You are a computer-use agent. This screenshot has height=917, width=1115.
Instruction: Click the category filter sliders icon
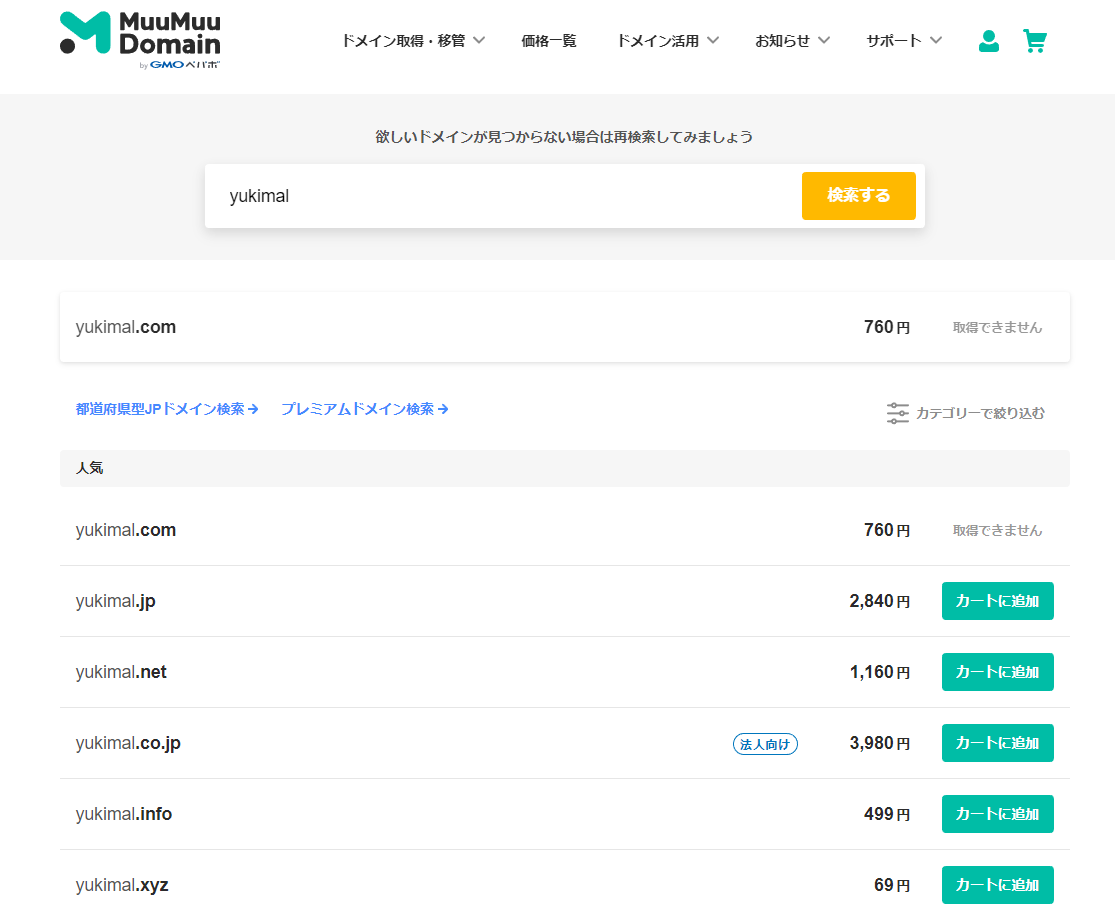click(x=897, y=413)
